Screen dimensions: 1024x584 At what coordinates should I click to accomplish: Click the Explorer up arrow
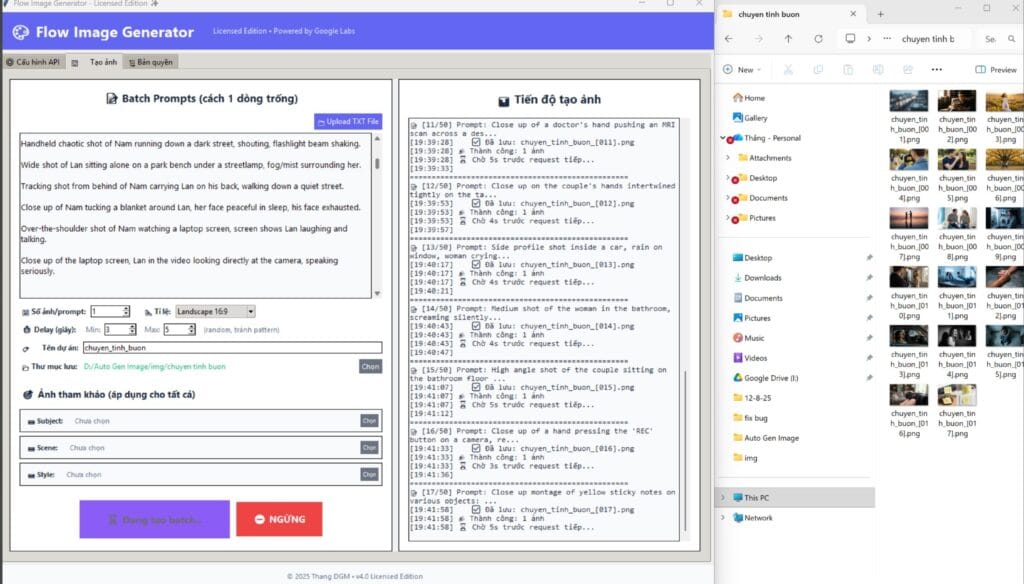pos(788,39)
